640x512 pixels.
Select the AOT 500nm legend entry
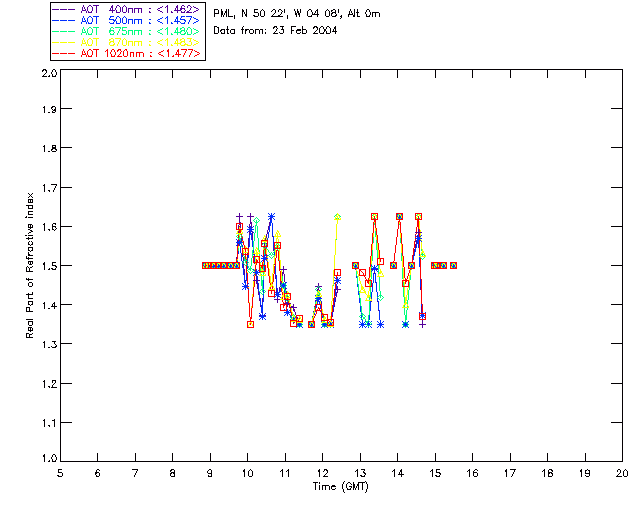(126, 20)
